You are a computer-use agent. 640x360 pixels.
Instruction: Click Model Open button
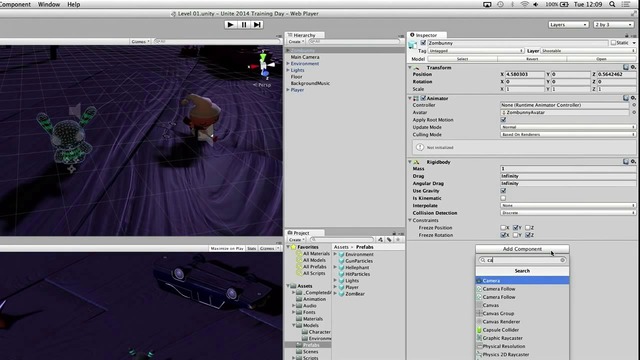(601, 59)
